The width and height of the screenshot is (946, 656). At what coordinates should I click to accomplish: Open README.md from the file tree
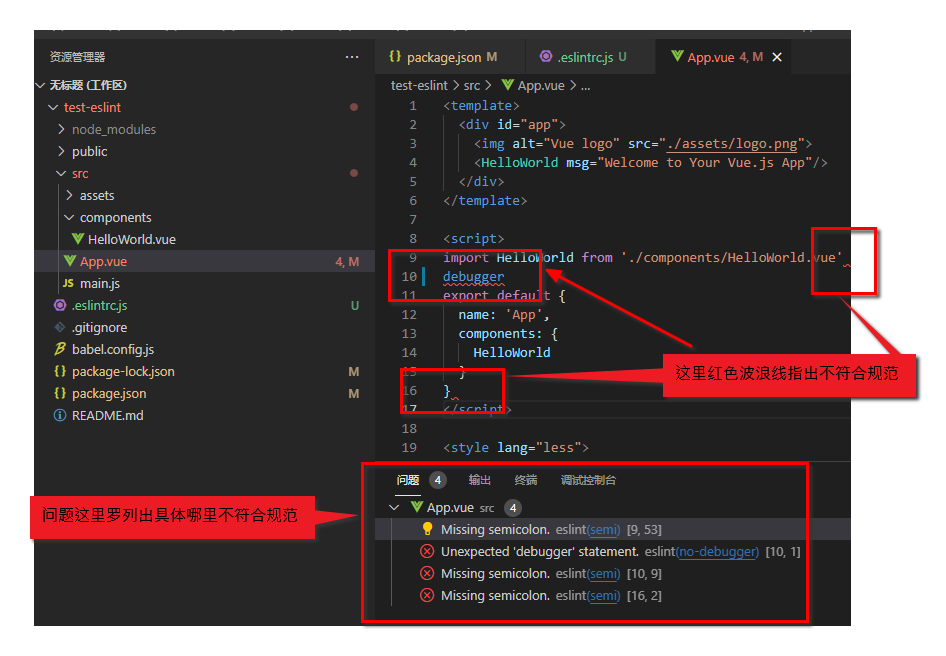(x=107, y=415)
